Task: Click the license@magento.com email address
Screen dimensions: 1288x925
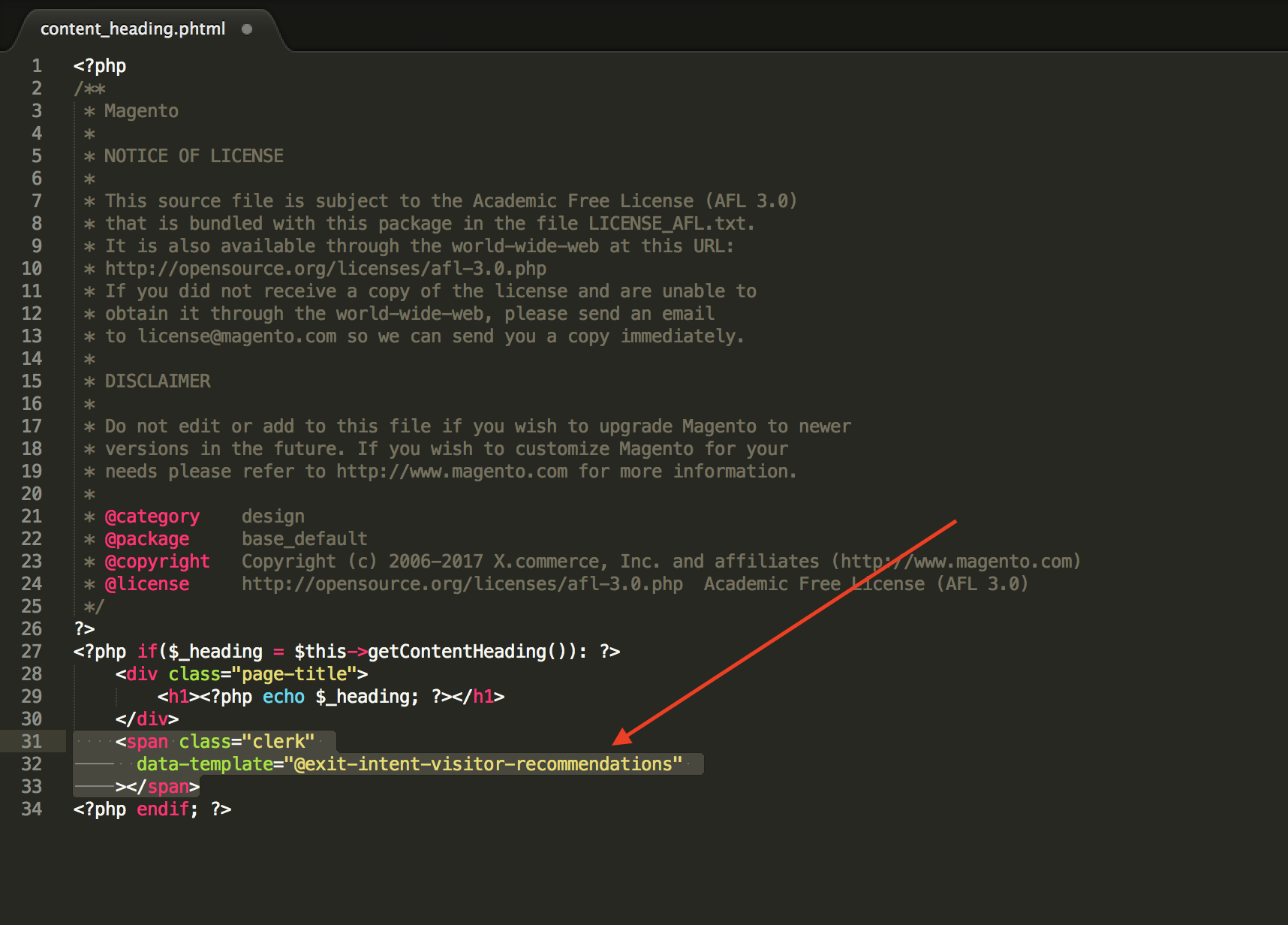Action: [x=237, y=336]
